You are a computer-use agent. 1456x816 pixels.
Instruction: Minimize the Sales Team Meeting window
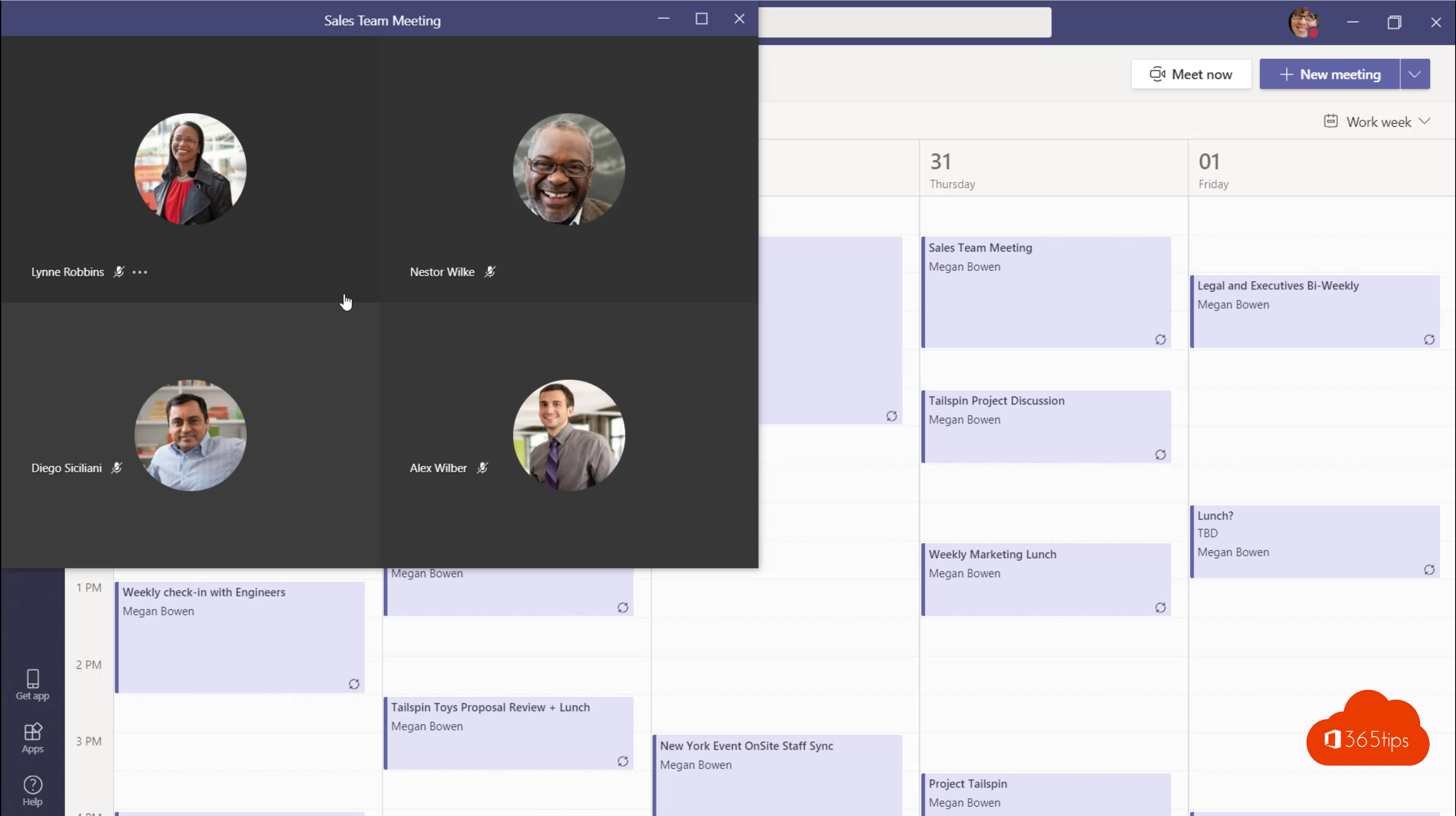click(x=664, y=19)
